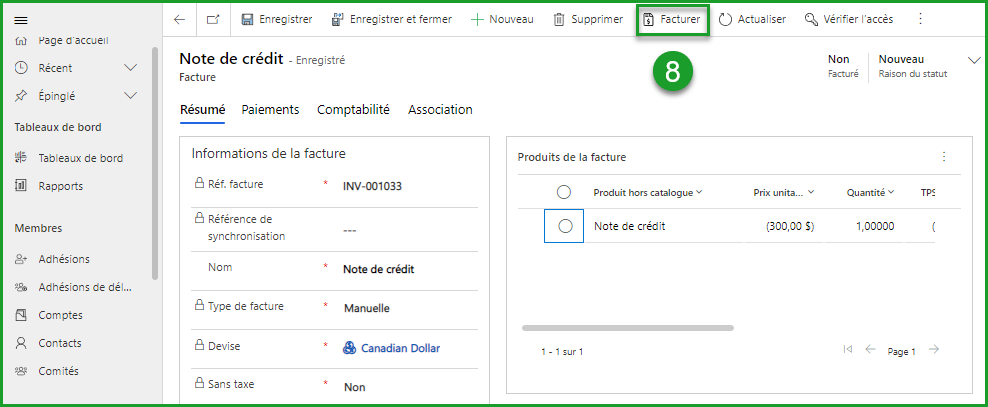Click the Nom field Note de crédit

coord(379,270)
